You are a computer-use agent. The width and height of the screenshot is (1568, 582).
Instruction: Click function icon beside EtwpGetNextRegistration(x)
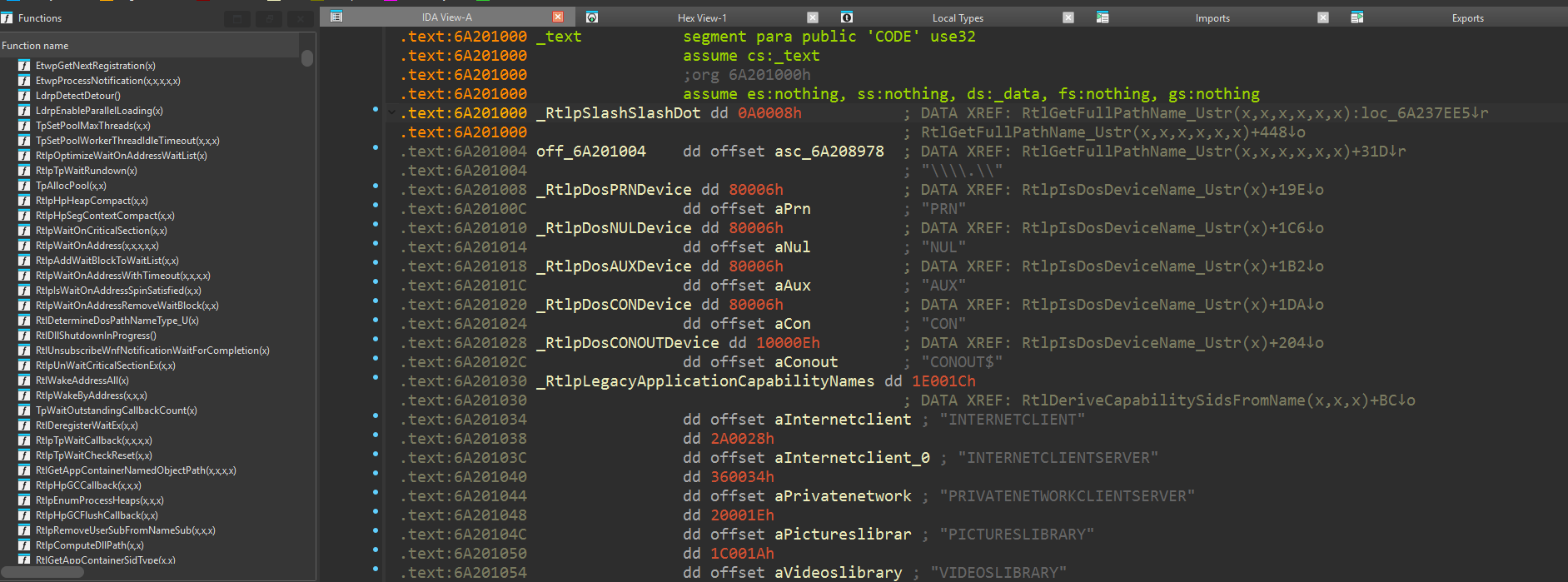click(24, 66)
